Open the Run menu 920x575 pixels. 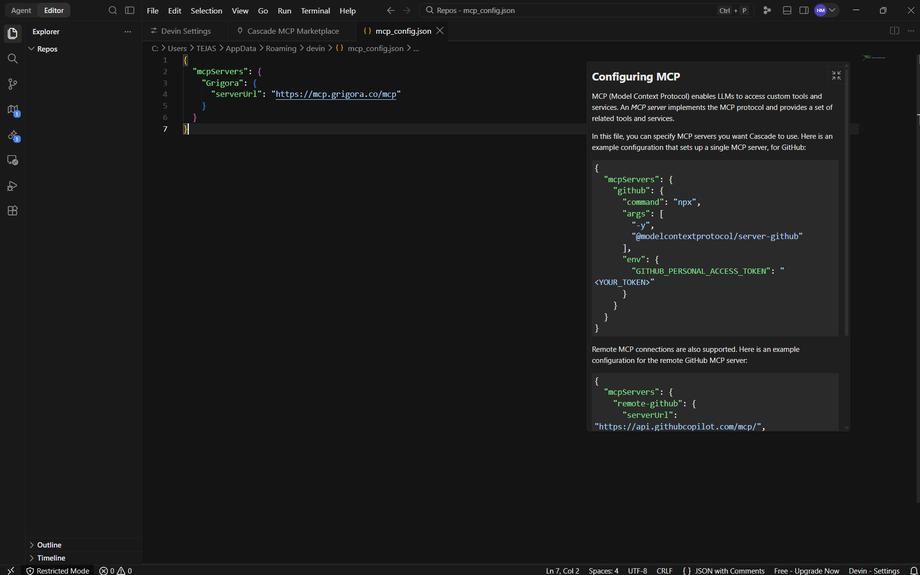coord(285,11)
